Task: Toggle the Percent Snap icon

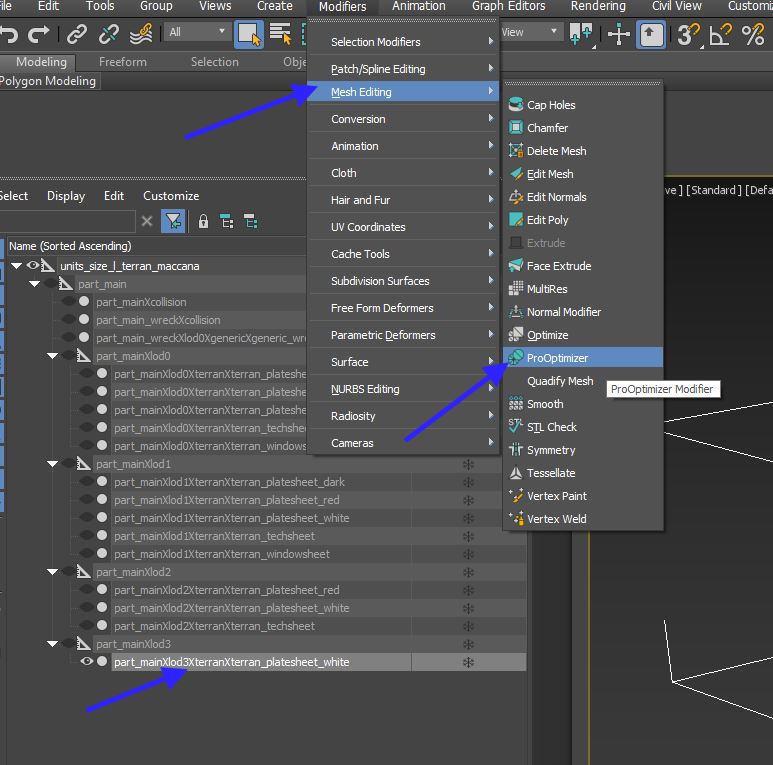Action: point(753,35)
